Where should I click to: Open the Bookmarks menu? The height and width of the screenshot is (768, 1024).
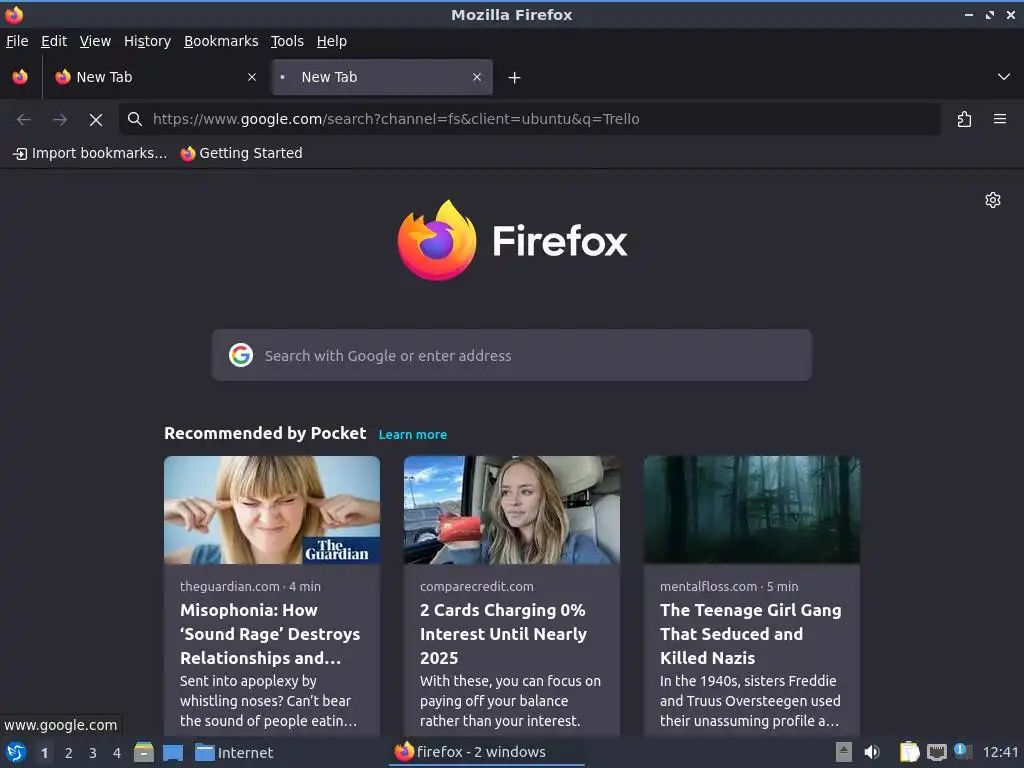point(221,41)
